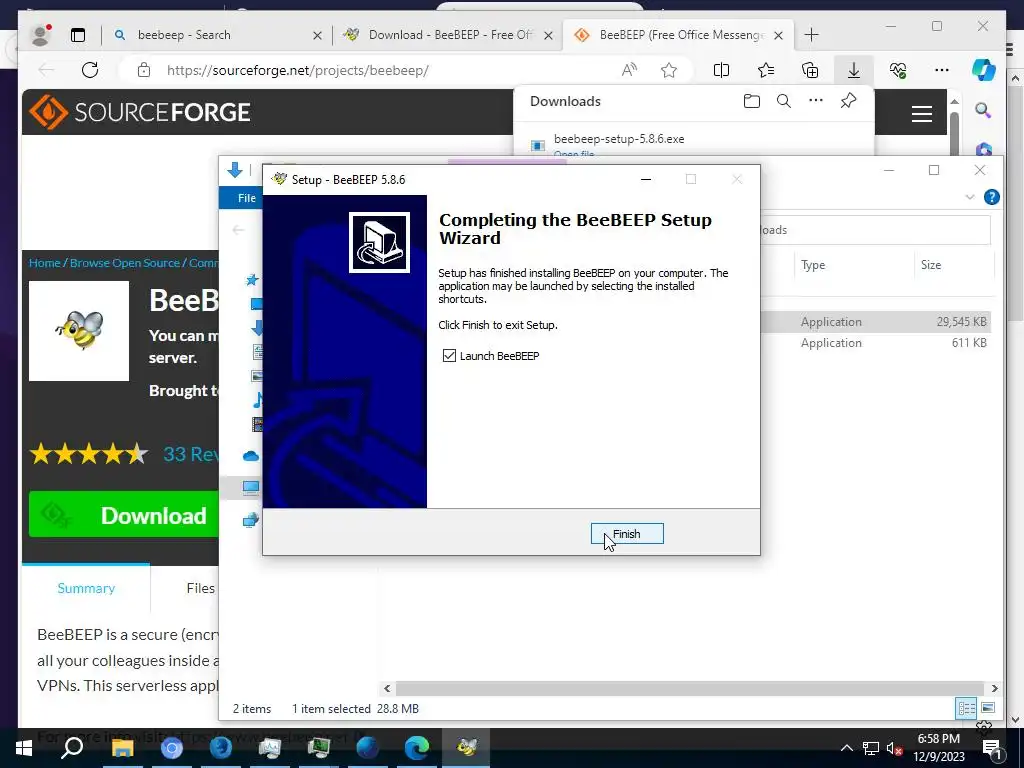Open Collections in the Edge toolbar
Image resolution: width=1024 pixels, height=768 pixels.
coord(810,71)
